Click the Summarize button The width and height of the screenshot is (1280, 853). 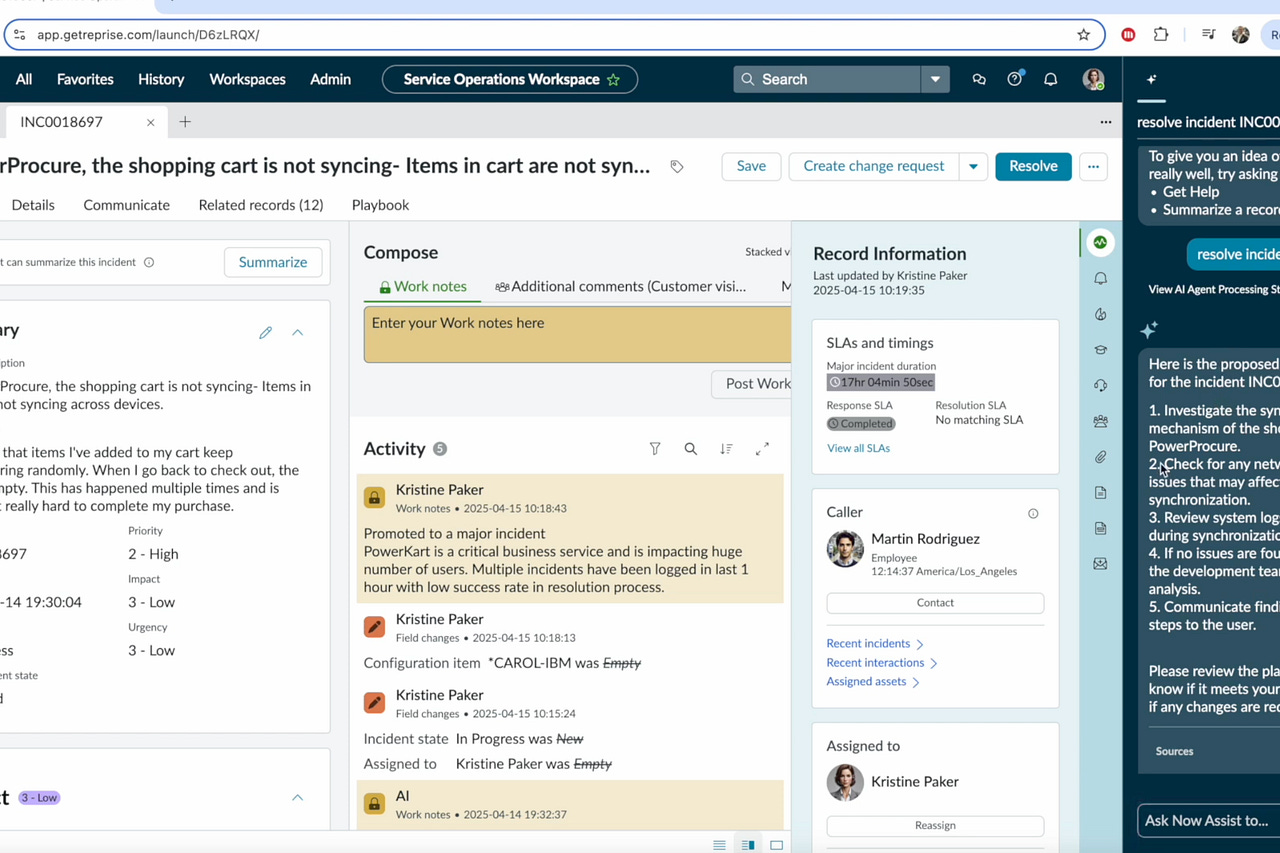pyautogui.click(x=273, y=262)
